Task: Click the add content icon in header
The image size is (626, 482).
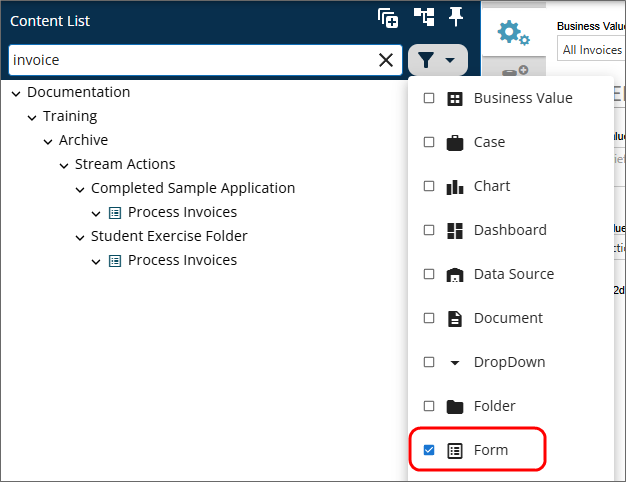Action: [388, 18]
